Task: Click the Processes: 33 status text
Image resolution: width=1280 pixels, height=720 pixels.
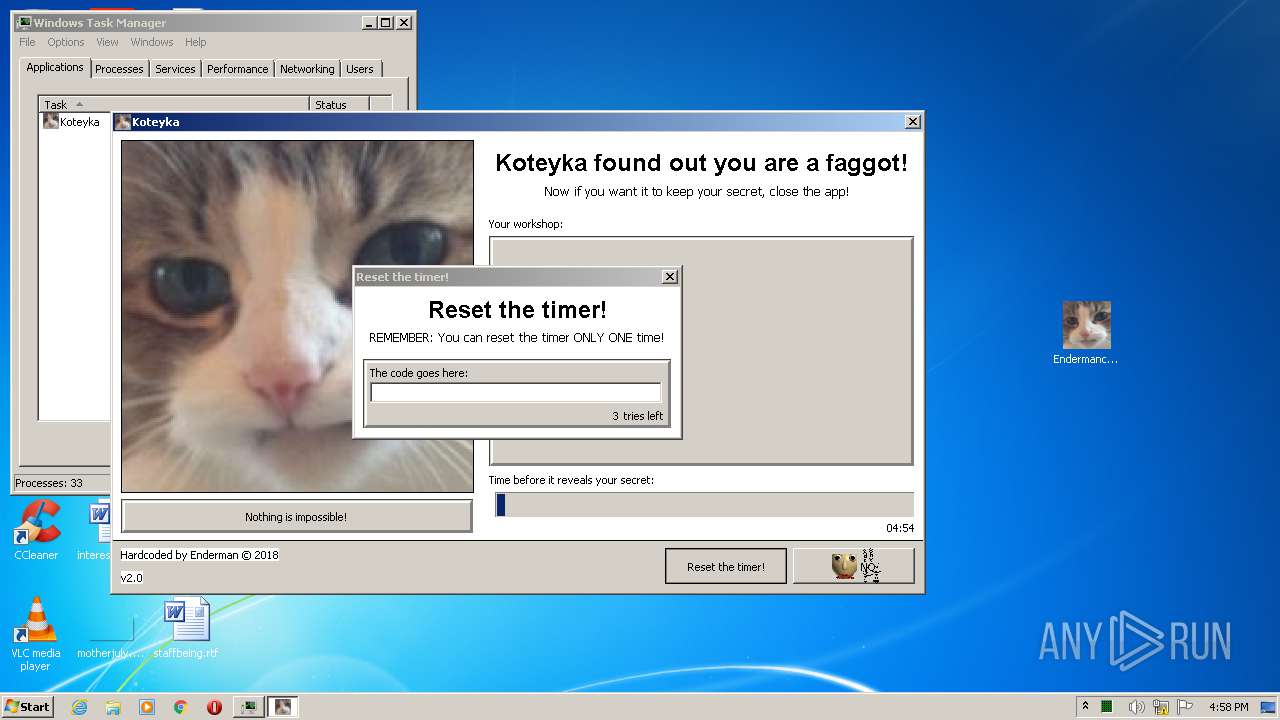Action: pos(49,483)
